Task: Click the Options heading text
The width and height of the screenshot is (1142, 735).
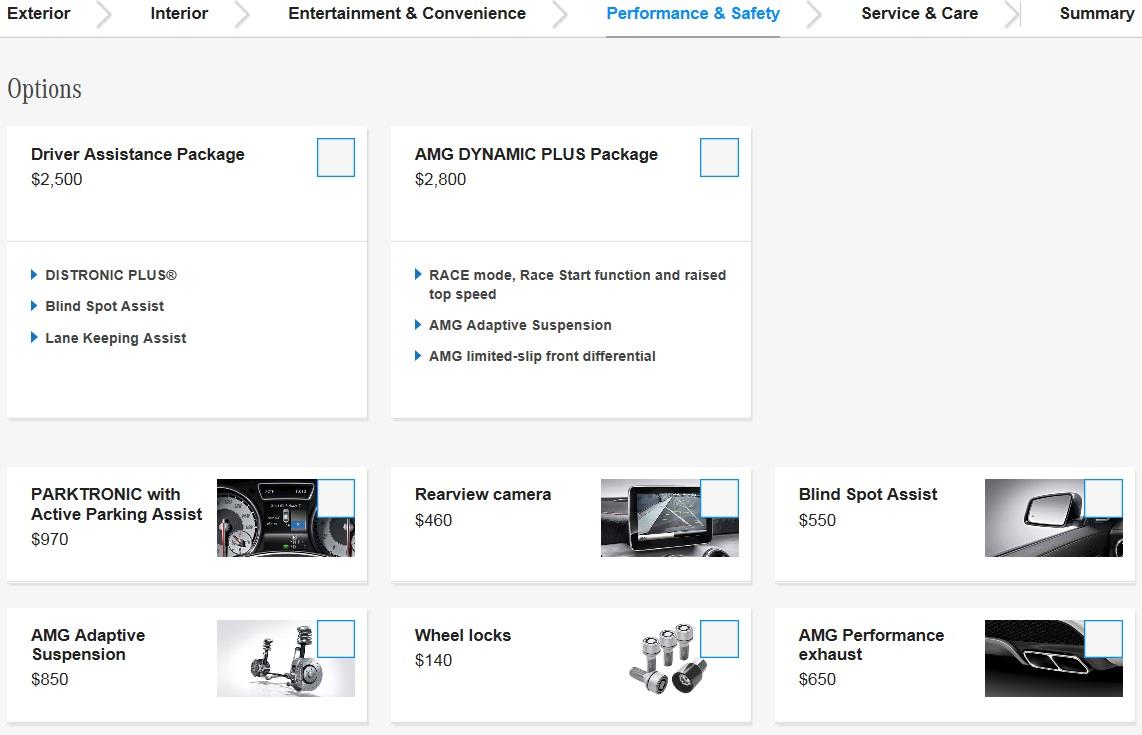Action: point(44,89)
